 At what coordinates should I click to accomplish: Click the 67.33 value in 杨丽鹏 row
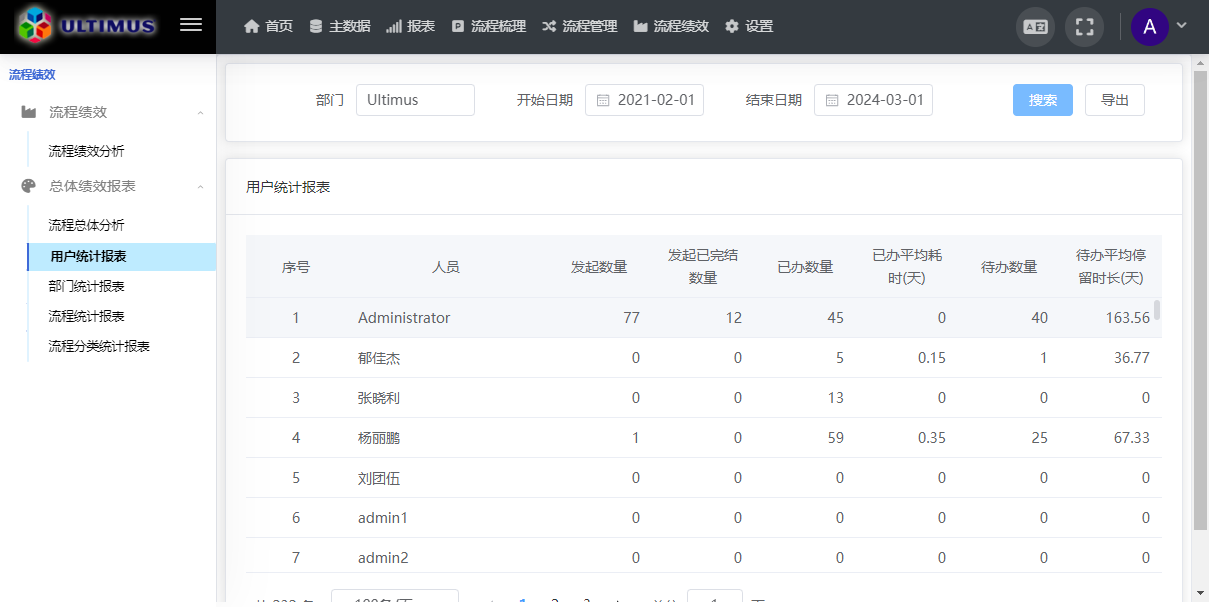[1132, 438]
